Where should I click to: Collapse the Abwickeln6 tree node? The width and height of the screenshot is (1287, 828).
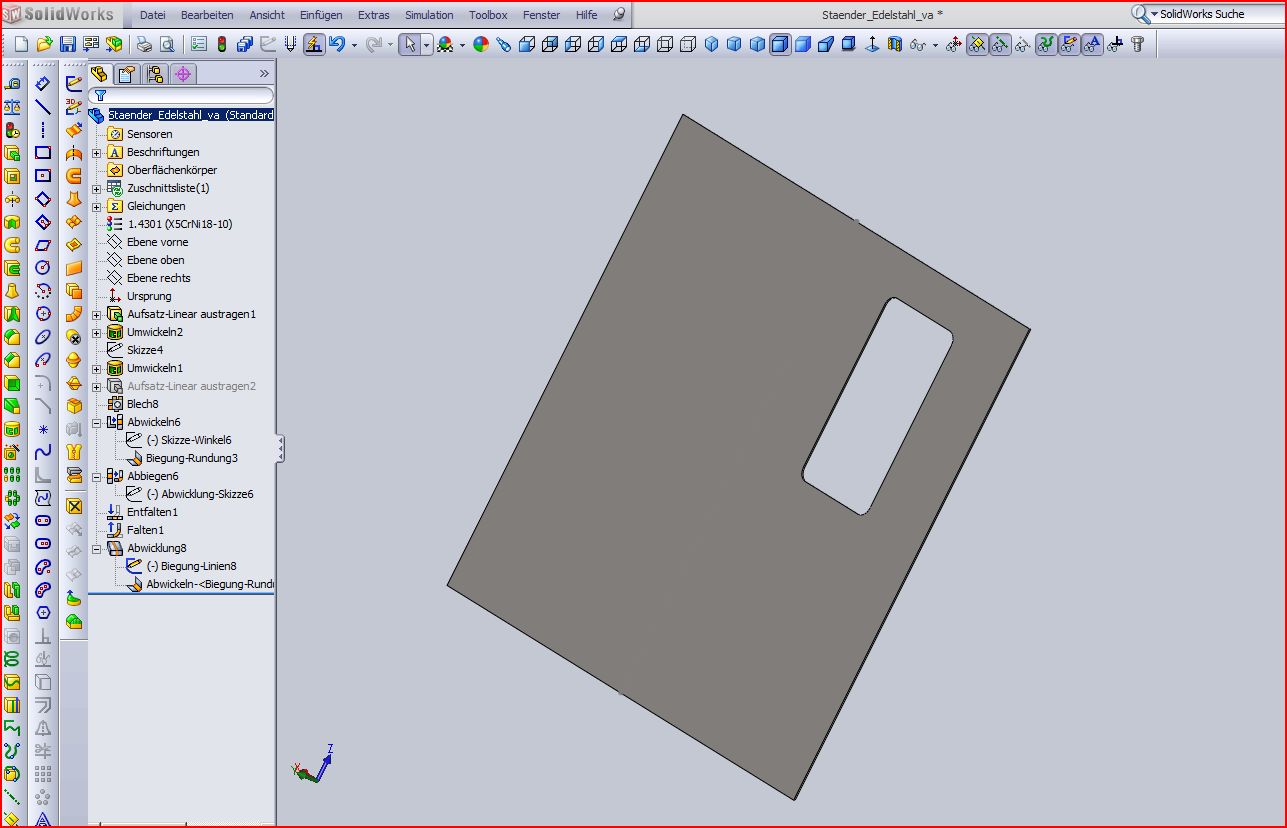[x=97, y=422]
